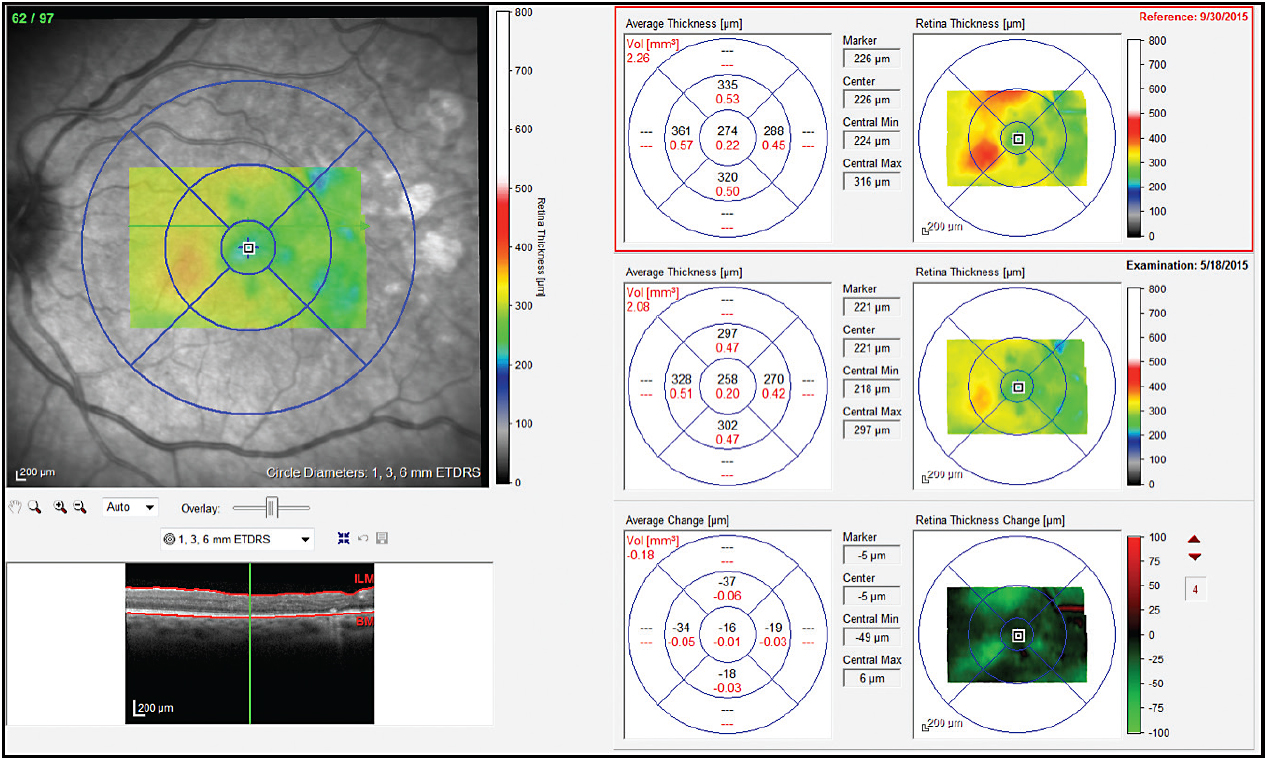Click the blue fit-to-view grid icon

pos(344,538)
